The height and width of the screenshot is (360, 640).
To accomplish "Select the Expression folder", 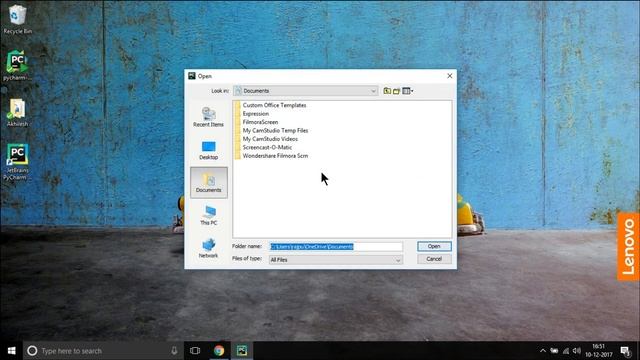I will [x=256, y=113].
